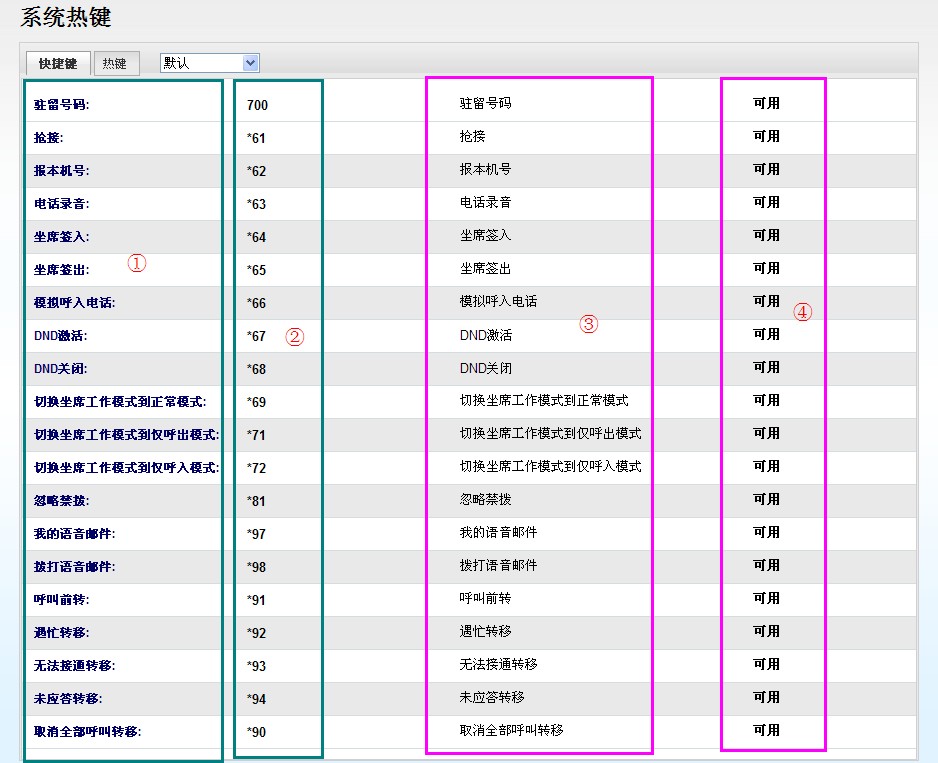Click 可用 status in 模拟呼入电话 row

[x=766, y=301]
